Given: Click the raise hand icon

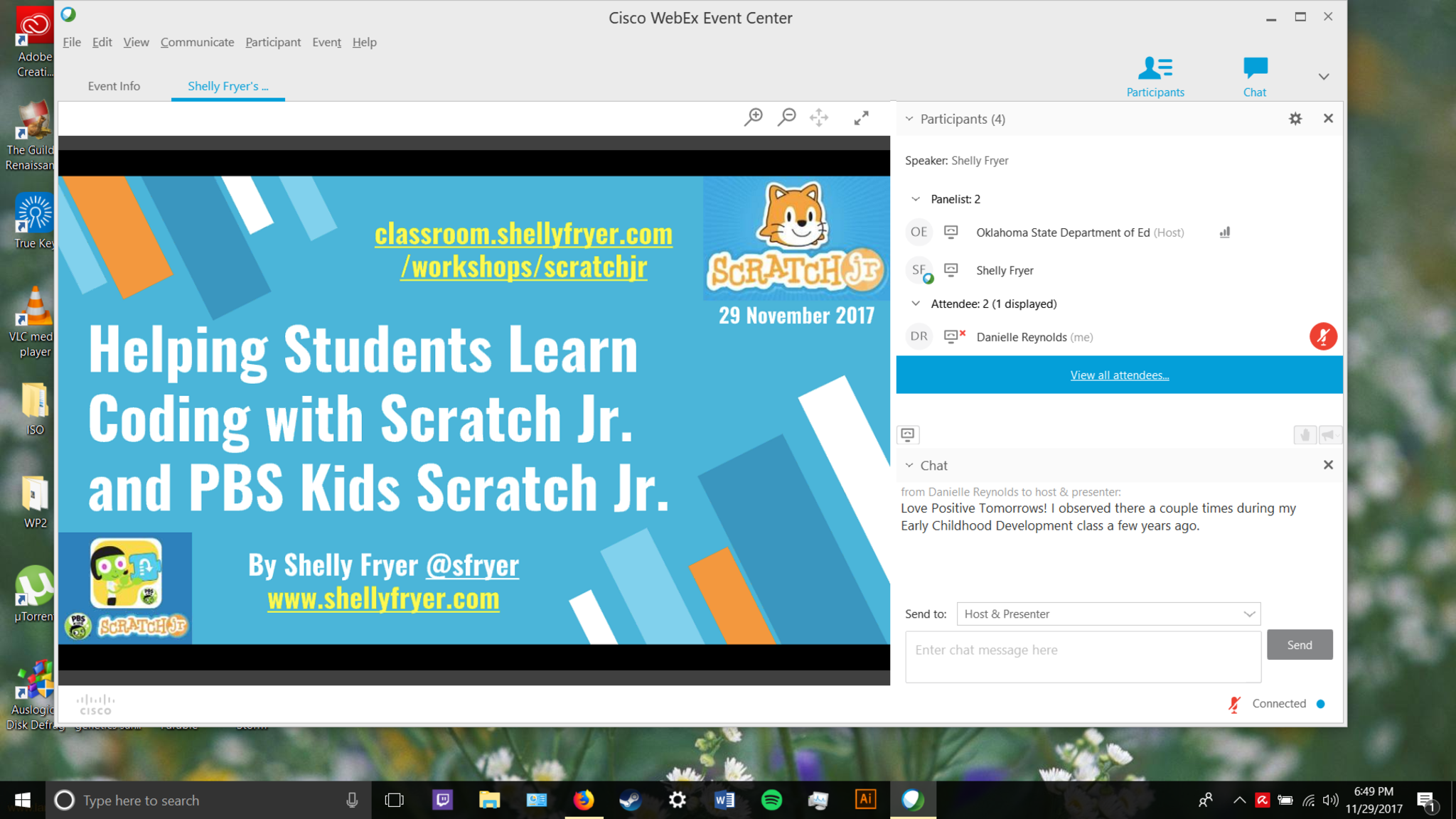Looking at the screenshot, I should 1305,435.
